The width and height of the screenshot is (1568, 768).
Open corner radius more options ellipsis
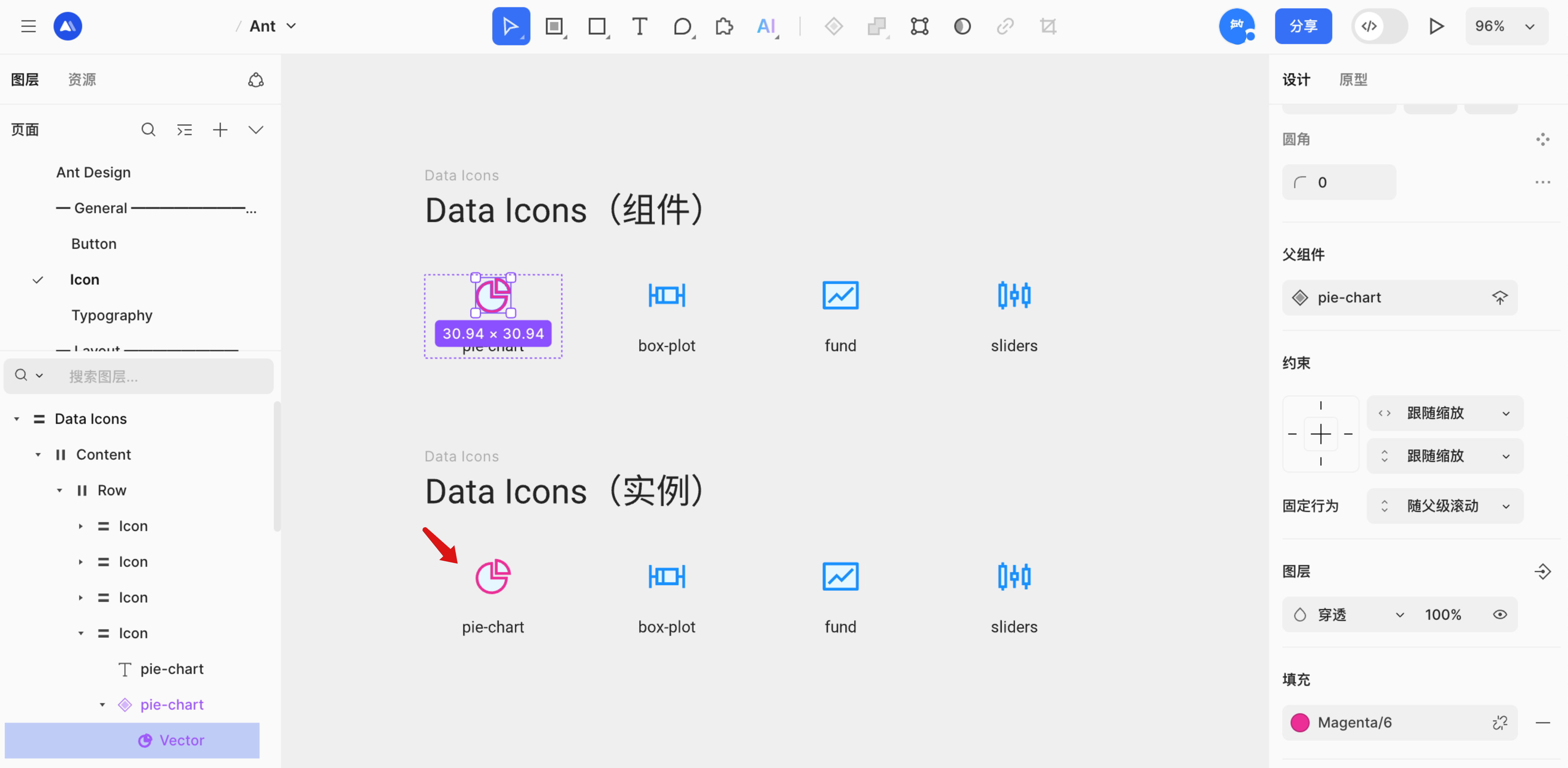(x=1542, y=182)
